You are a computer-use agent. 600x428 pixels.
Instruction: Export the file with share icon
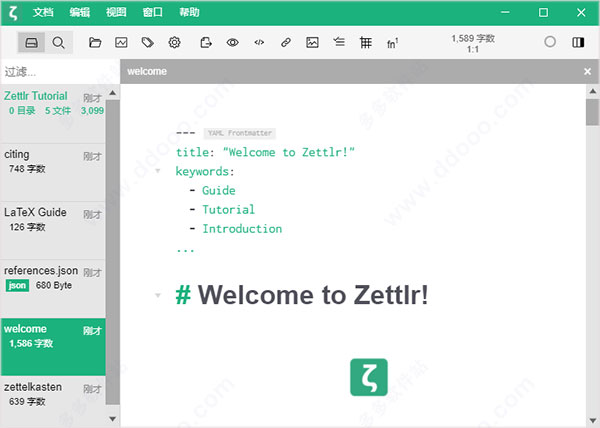[x=206, y=42]
